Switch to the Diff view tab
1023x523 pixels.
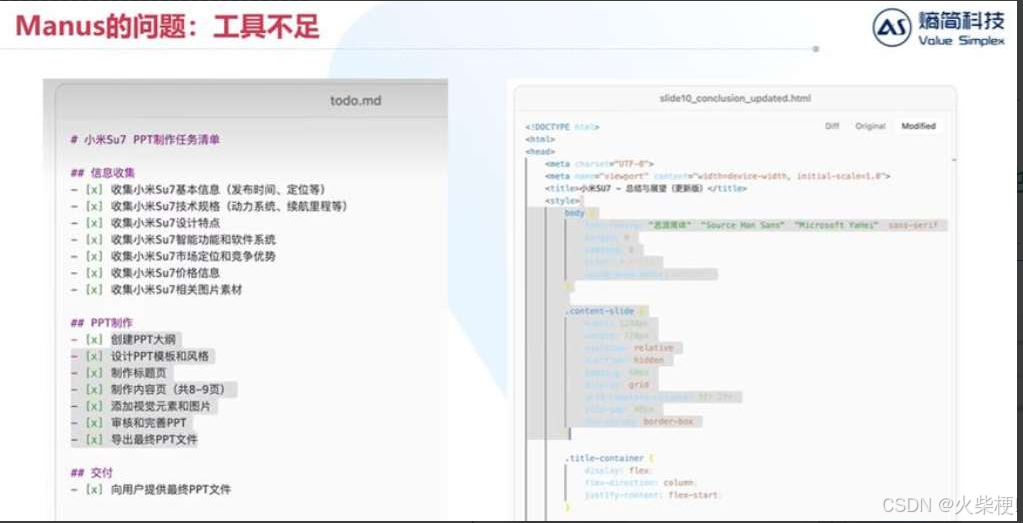point(832,127)
